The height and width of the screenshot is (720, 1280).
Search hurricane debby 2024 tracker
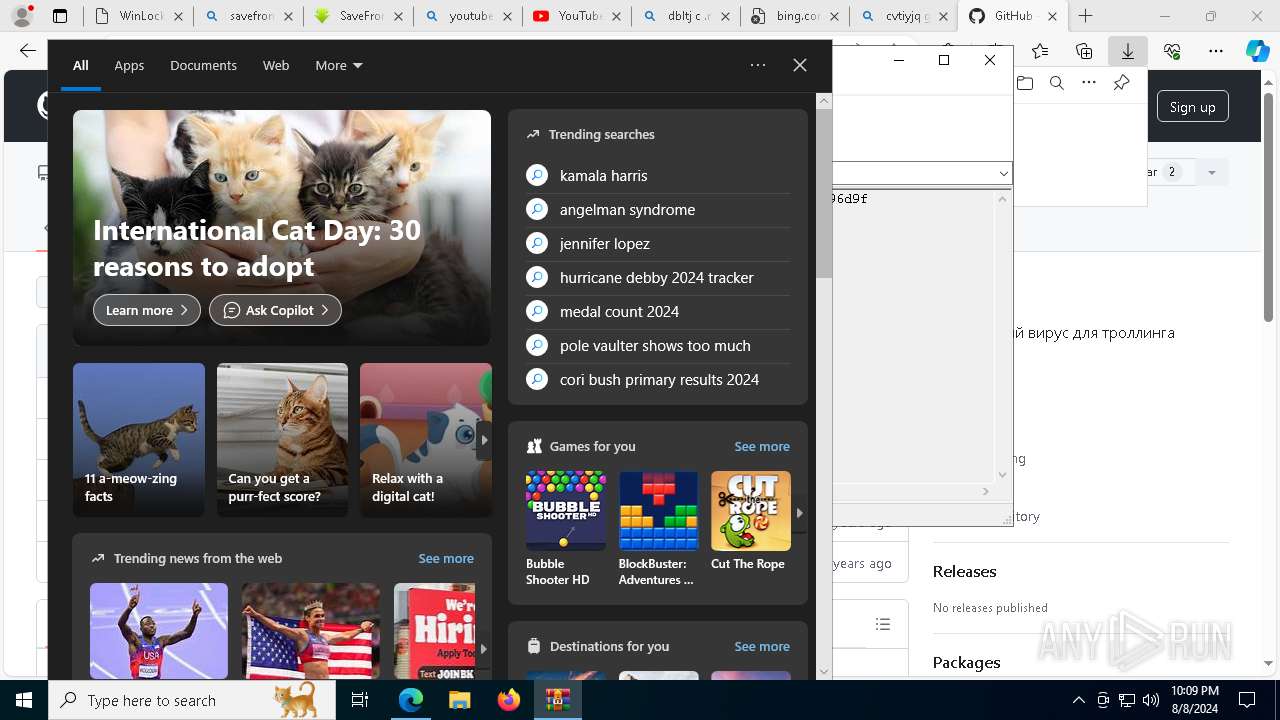click(658, 277)
